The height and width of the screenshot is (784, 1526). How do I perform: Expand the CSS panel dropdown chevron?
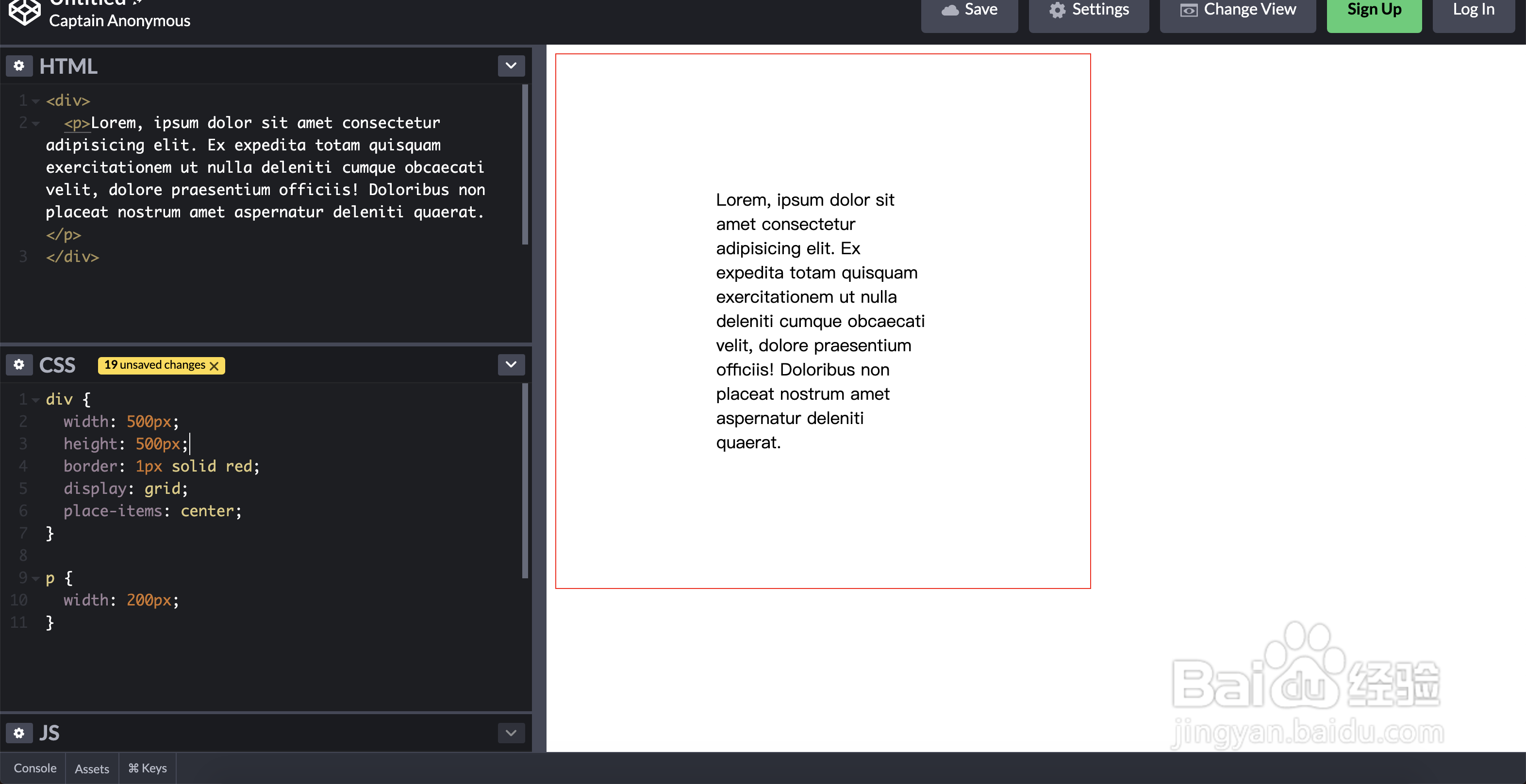511,365
